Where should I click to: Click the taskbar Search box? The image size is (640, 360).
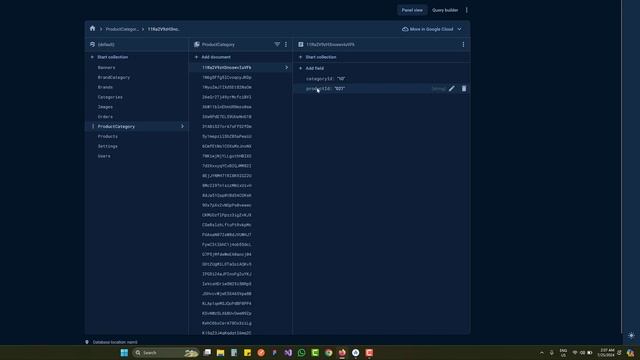pyautogui.click(x=166, y=353)
